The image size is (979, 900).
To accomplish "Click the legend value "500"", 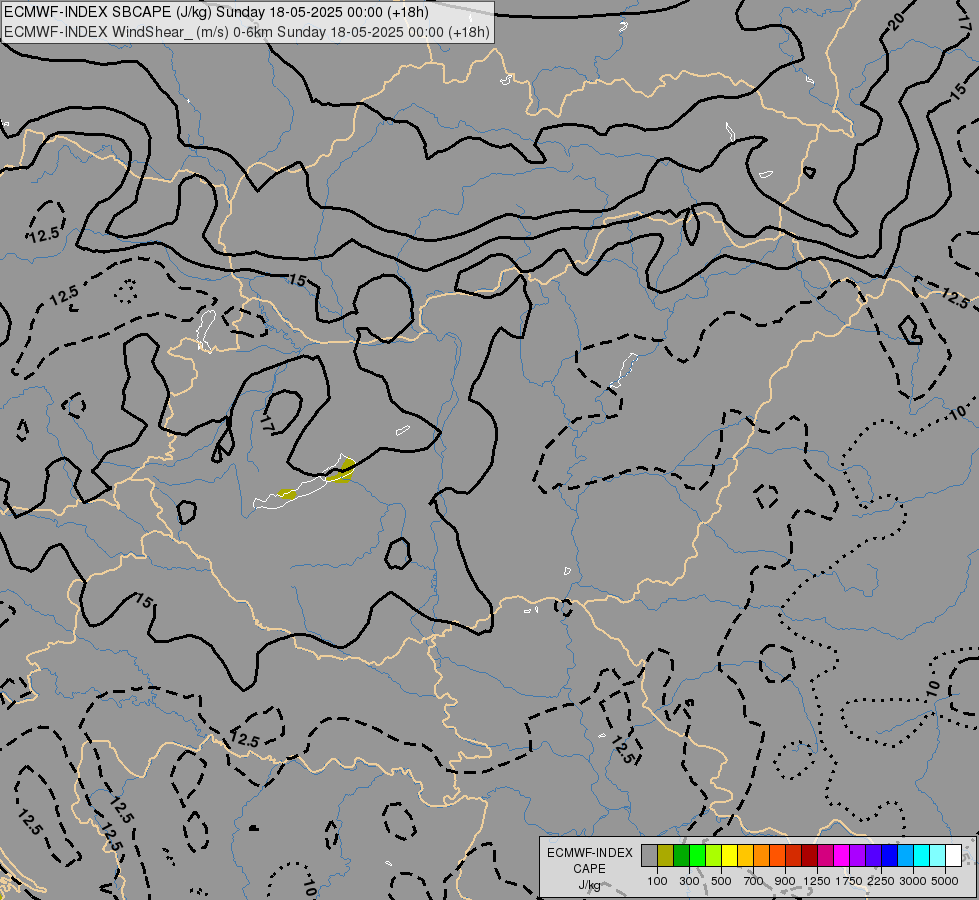I will tap(721, 881).
